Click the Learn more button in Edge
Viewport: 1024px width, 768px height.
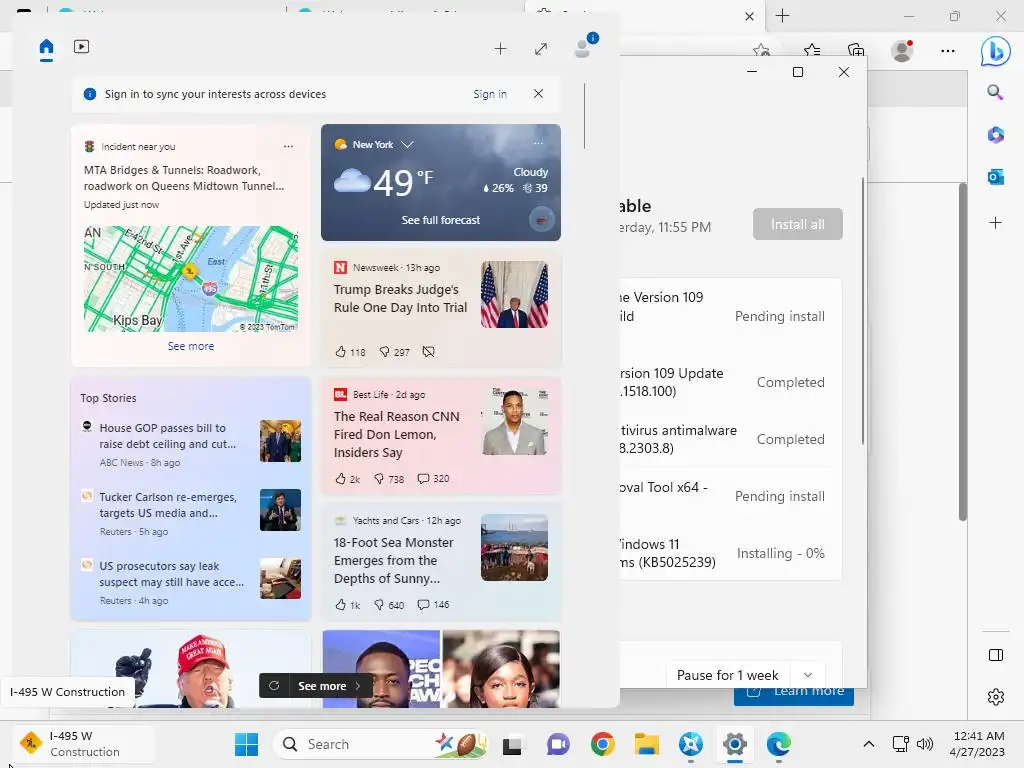[793, 696]
